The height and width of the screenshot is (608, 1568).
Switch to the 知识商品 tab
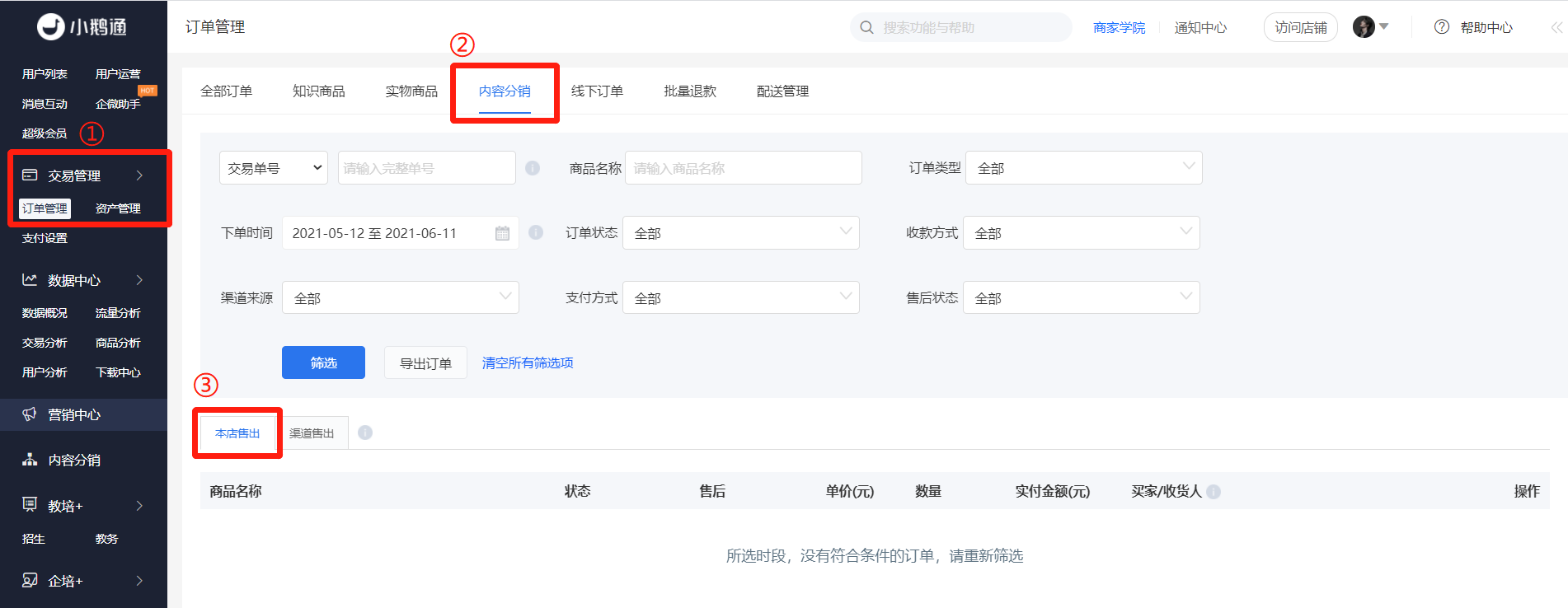(319, 91)
